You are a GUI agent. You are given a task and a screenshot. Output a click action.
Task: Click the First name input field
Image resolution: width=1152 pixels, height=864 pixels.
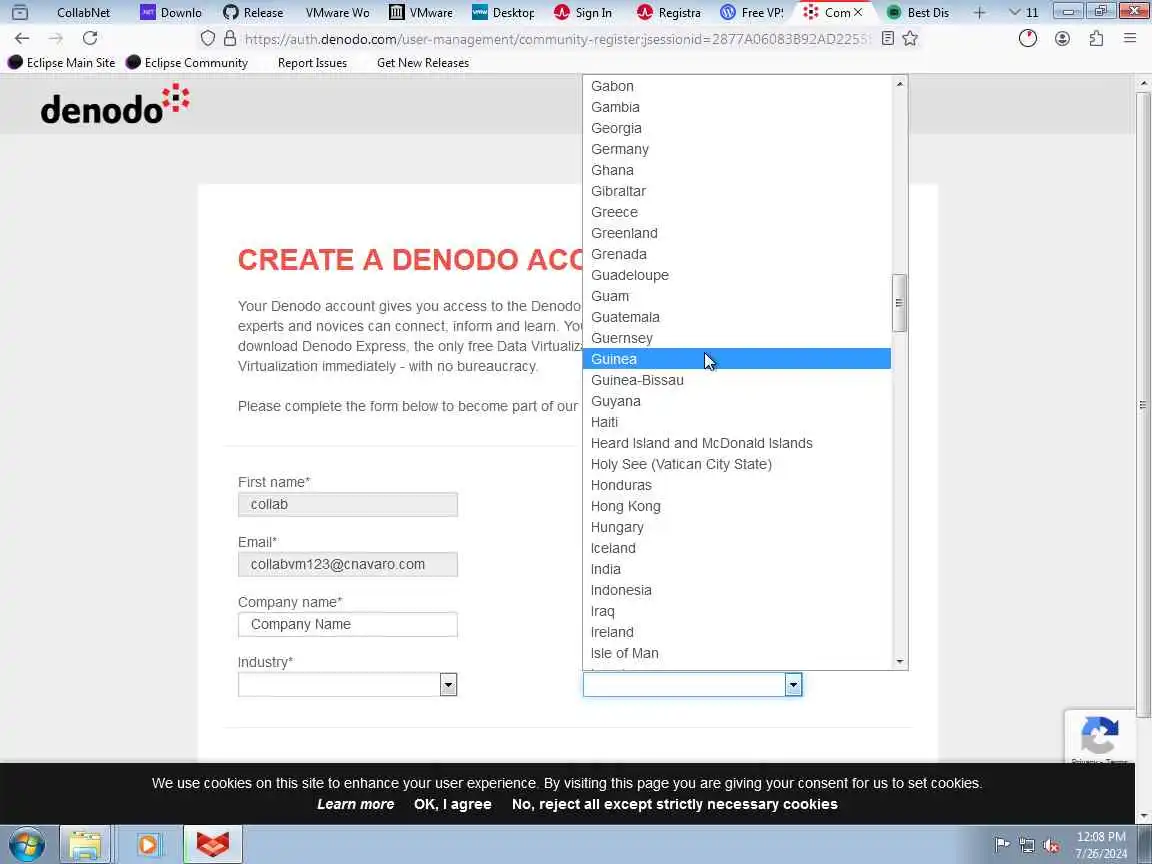pyautogui.click(x=348, y=504)
